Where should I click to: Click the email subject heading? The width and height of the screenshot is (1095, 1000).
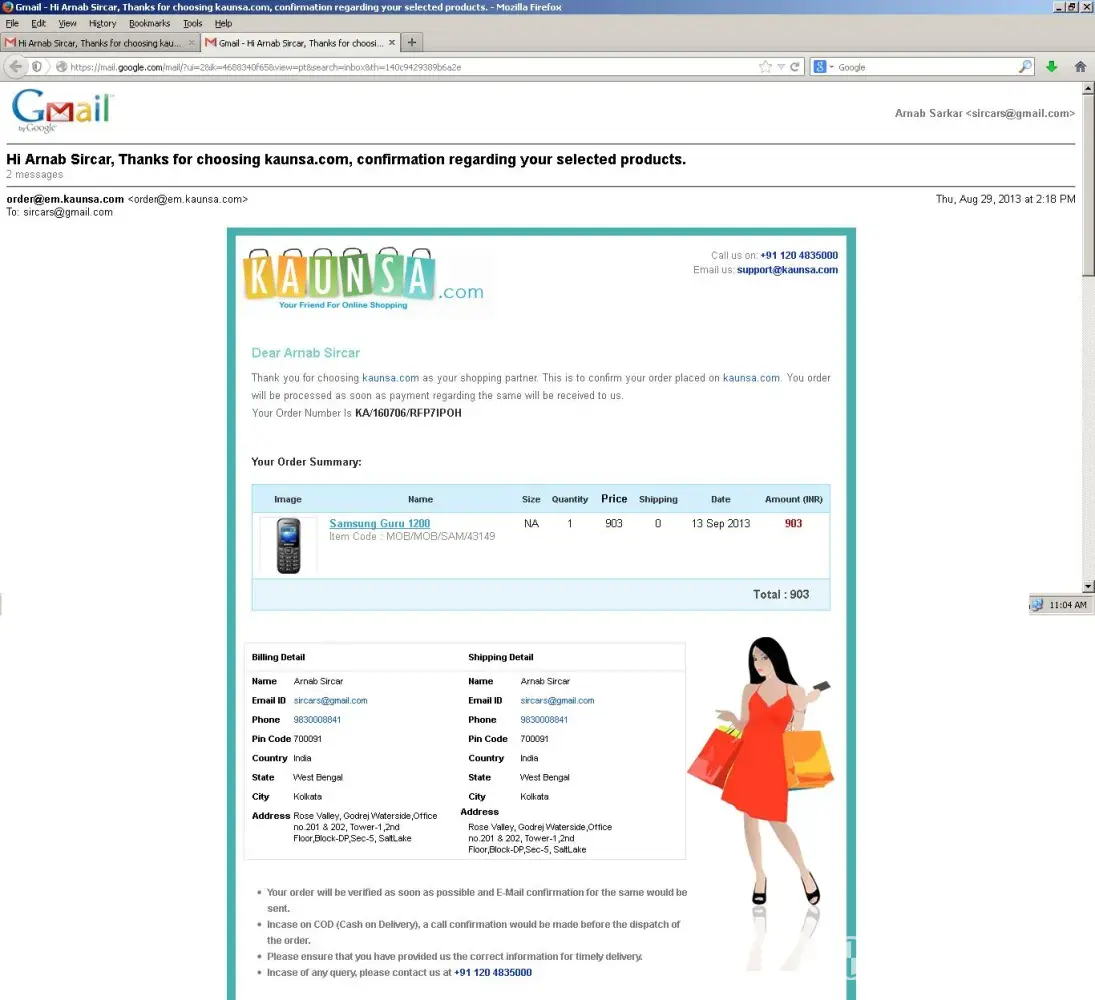[x=346, y=159]
